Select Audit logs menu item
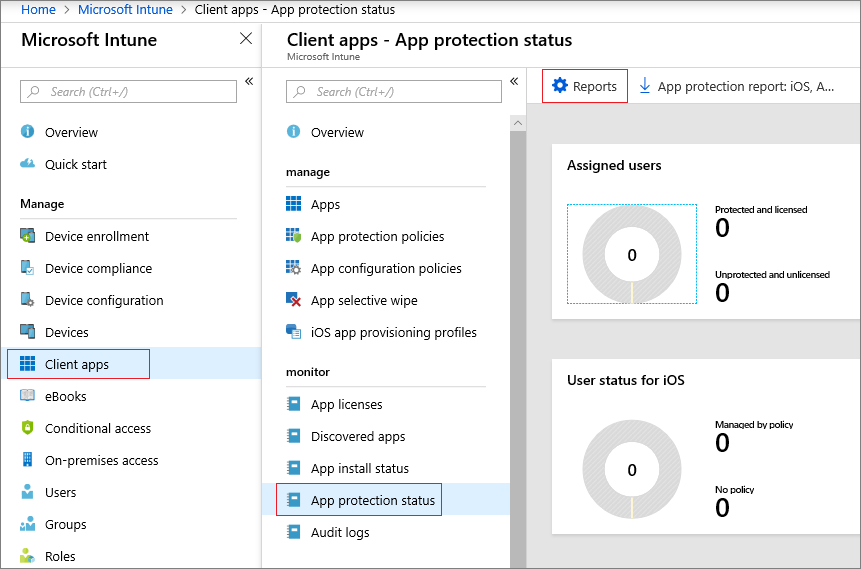861x569 pixels. pyautogui.click(x=340, y=532)
